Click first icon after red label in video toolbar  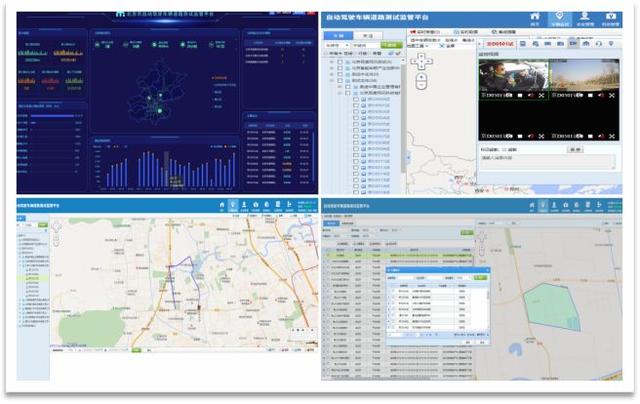tap(522, 44)
